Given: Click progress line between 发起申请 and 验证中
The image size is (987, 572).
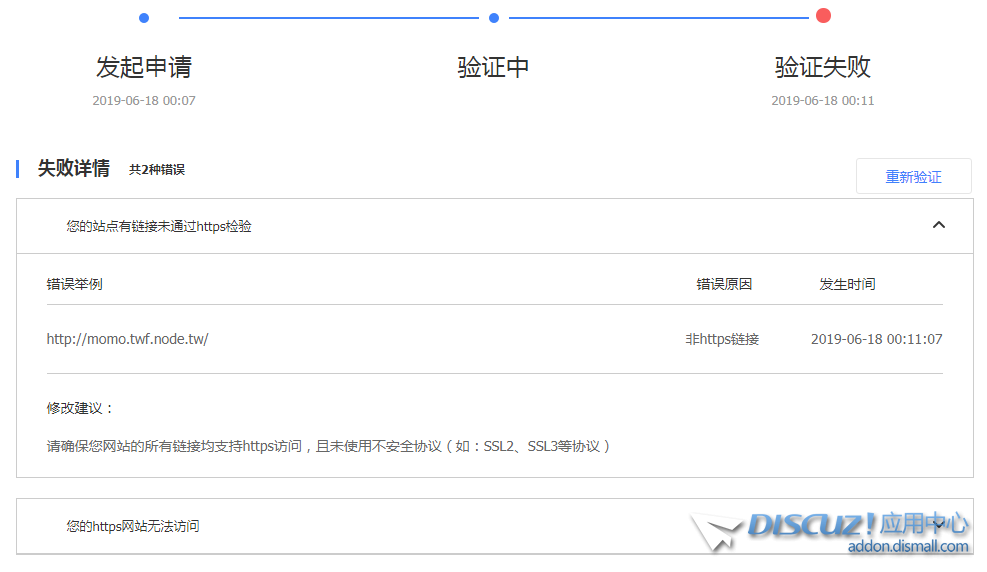Looking at the screenshot, I should (x=328, y=18).
